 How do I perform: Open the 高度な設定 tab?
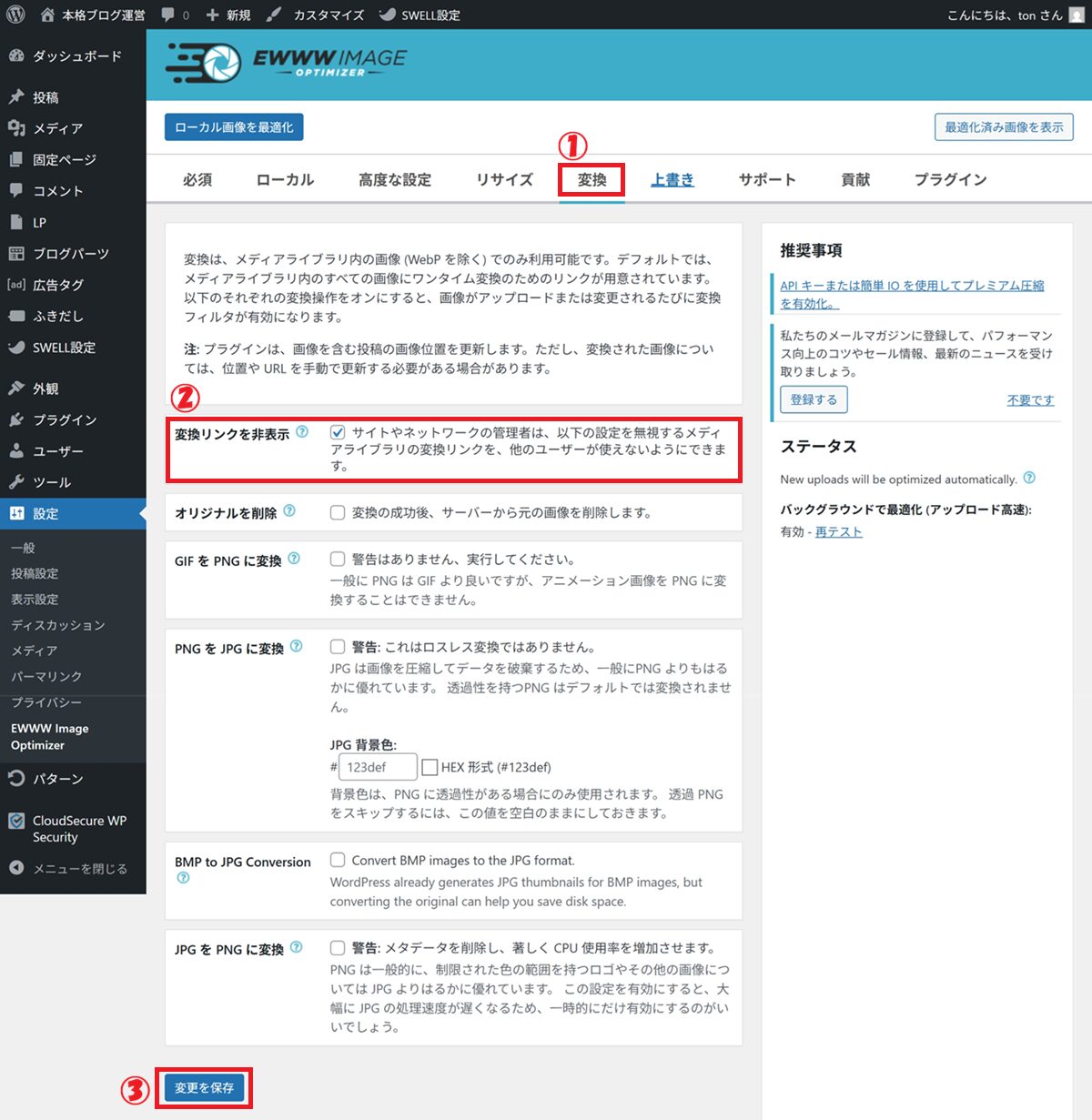pos(395,179)
